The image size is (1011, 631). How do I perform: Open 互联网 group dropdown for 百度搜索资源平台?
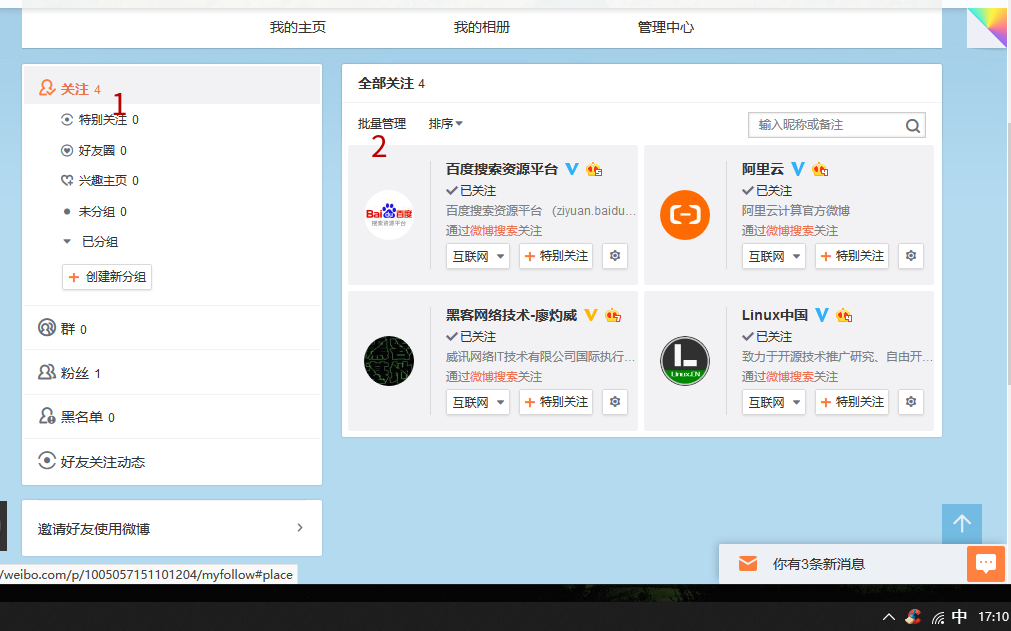(x=478, y=256)
